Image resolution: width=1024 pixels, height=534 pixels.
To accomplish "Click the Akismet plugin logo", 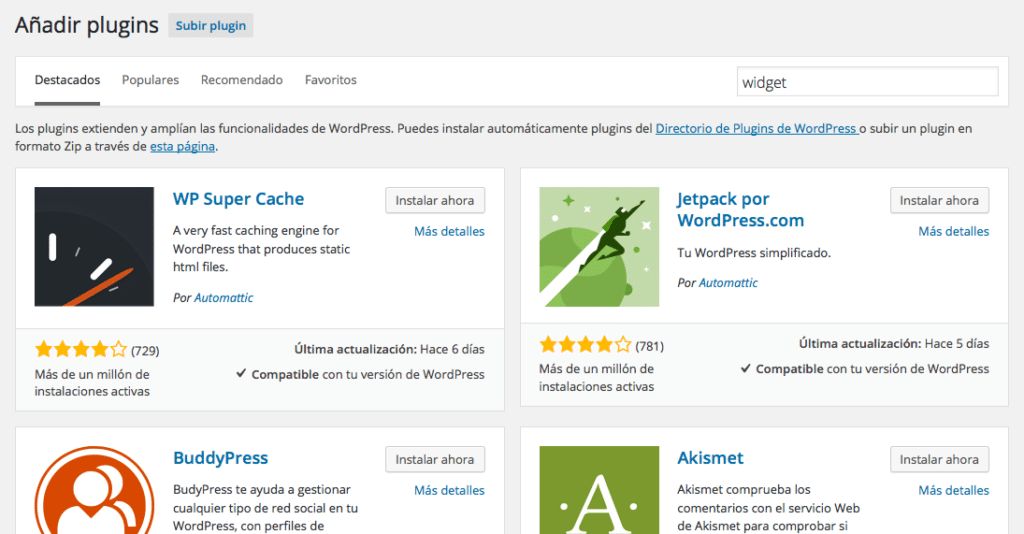I will point(599,490).
